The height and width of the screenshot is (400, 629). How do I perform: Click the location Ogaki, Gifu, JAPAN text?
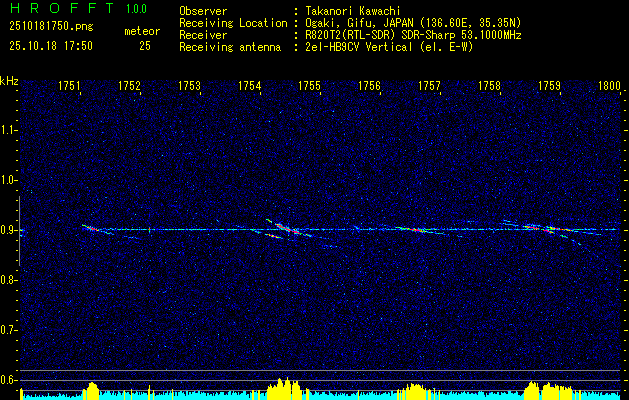click(413, 23)
